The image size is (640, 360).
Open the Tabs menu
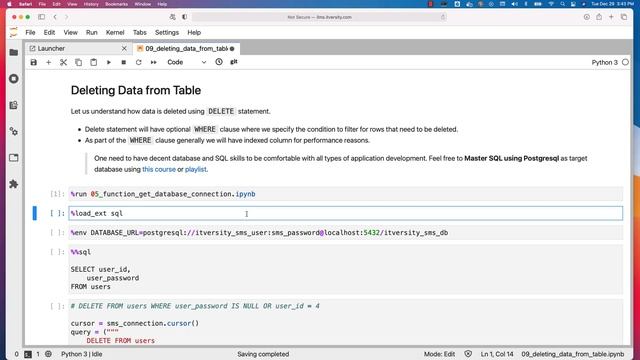tap(140, 33)
